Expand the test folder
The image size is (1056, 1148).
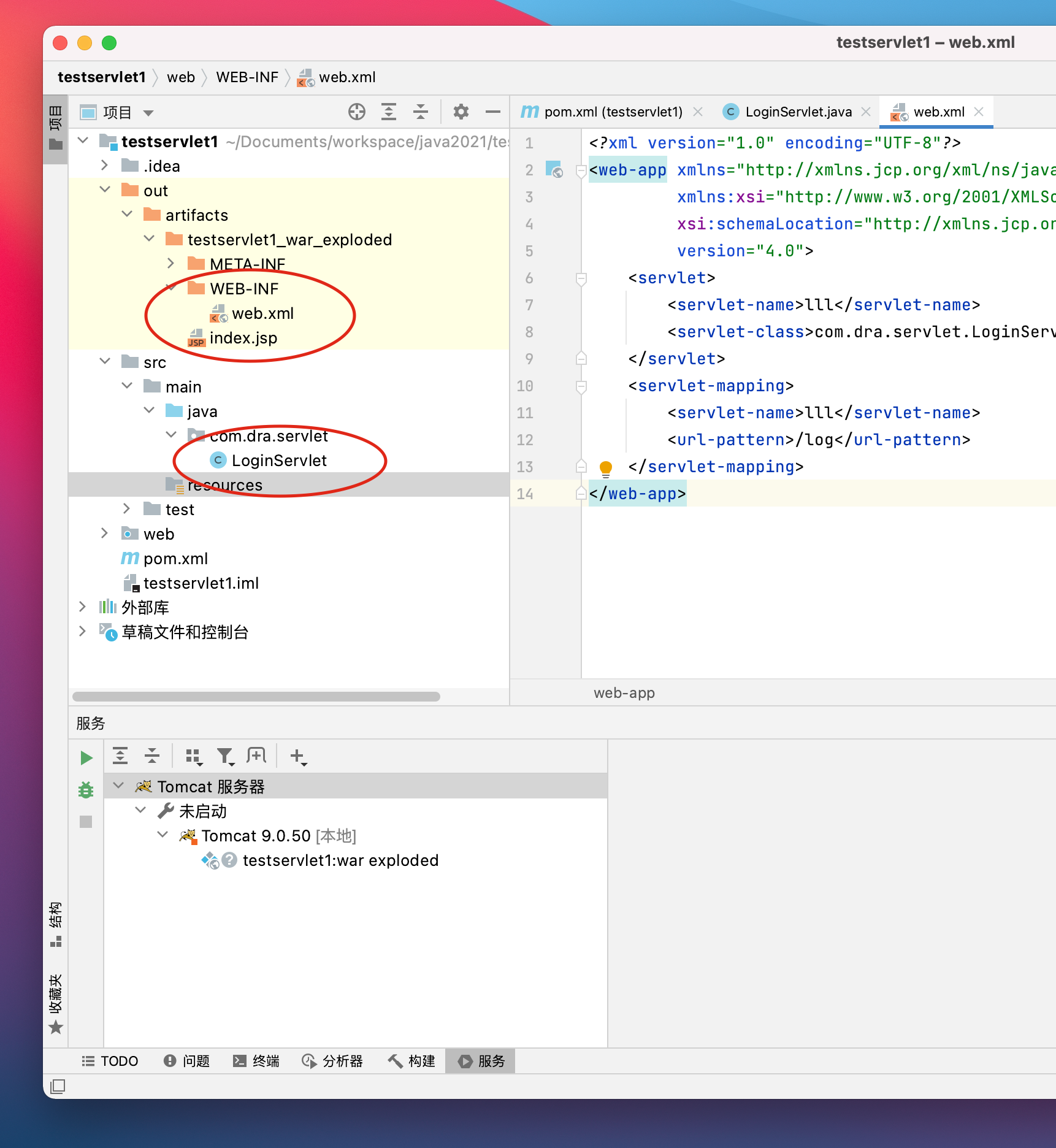(127, 509)
